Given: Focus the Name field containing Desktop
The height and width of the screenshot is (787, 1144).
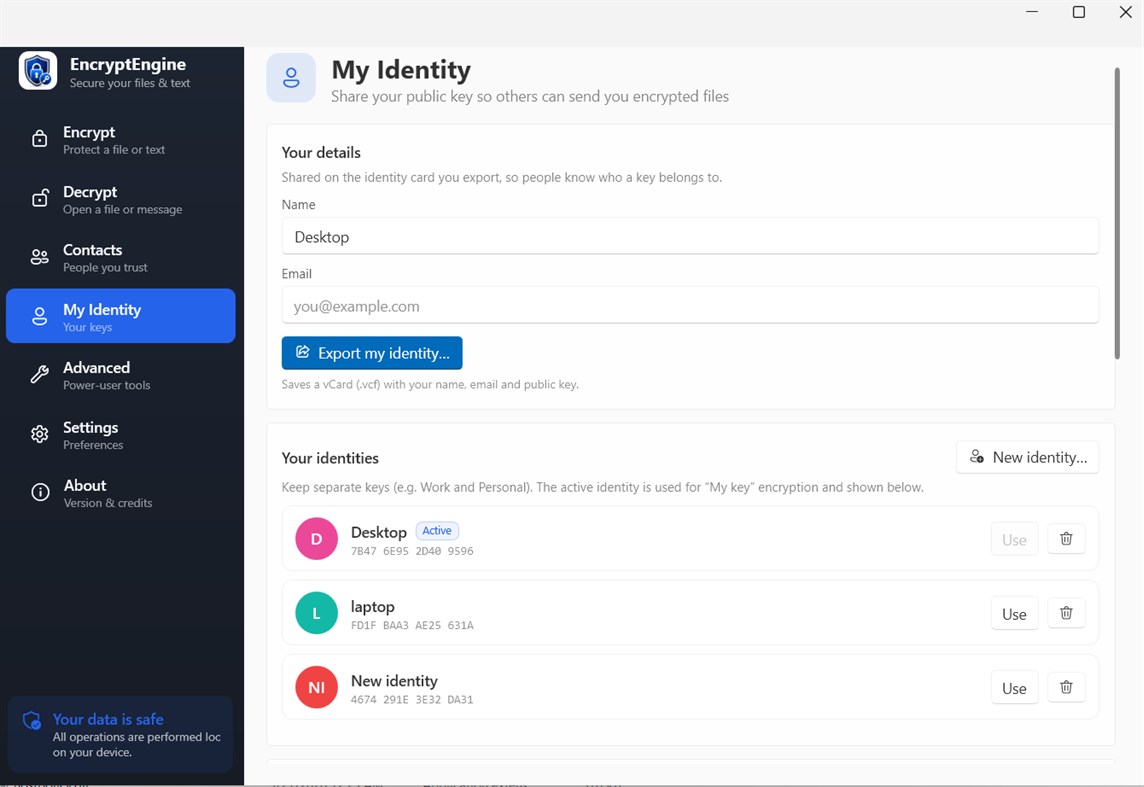Looking at the screenshot, I should [690, 236].
